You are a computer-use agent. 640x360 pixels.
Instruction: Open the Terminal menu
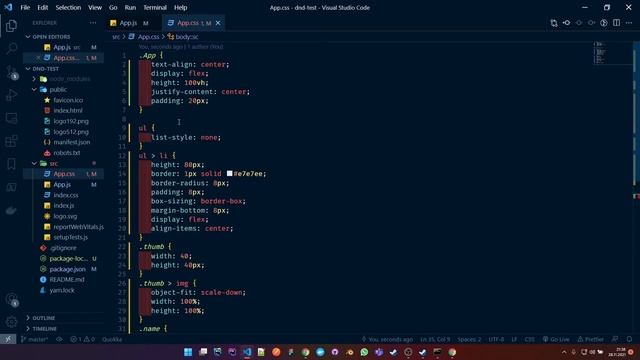point(155,7)
